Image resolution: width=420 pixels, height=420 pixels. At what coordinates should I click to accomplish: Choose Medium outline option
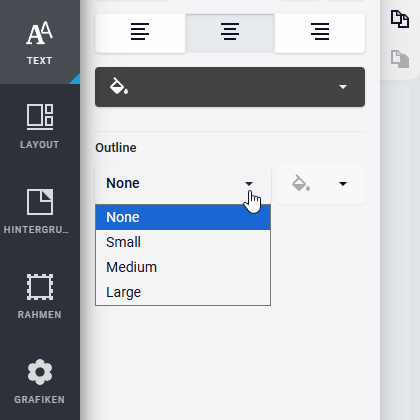(x=183, y=267)
